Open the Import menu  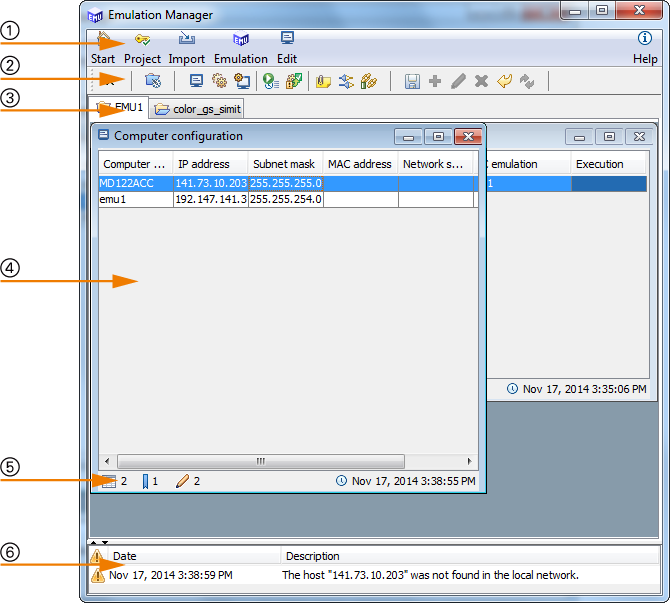tap(186, 47)
